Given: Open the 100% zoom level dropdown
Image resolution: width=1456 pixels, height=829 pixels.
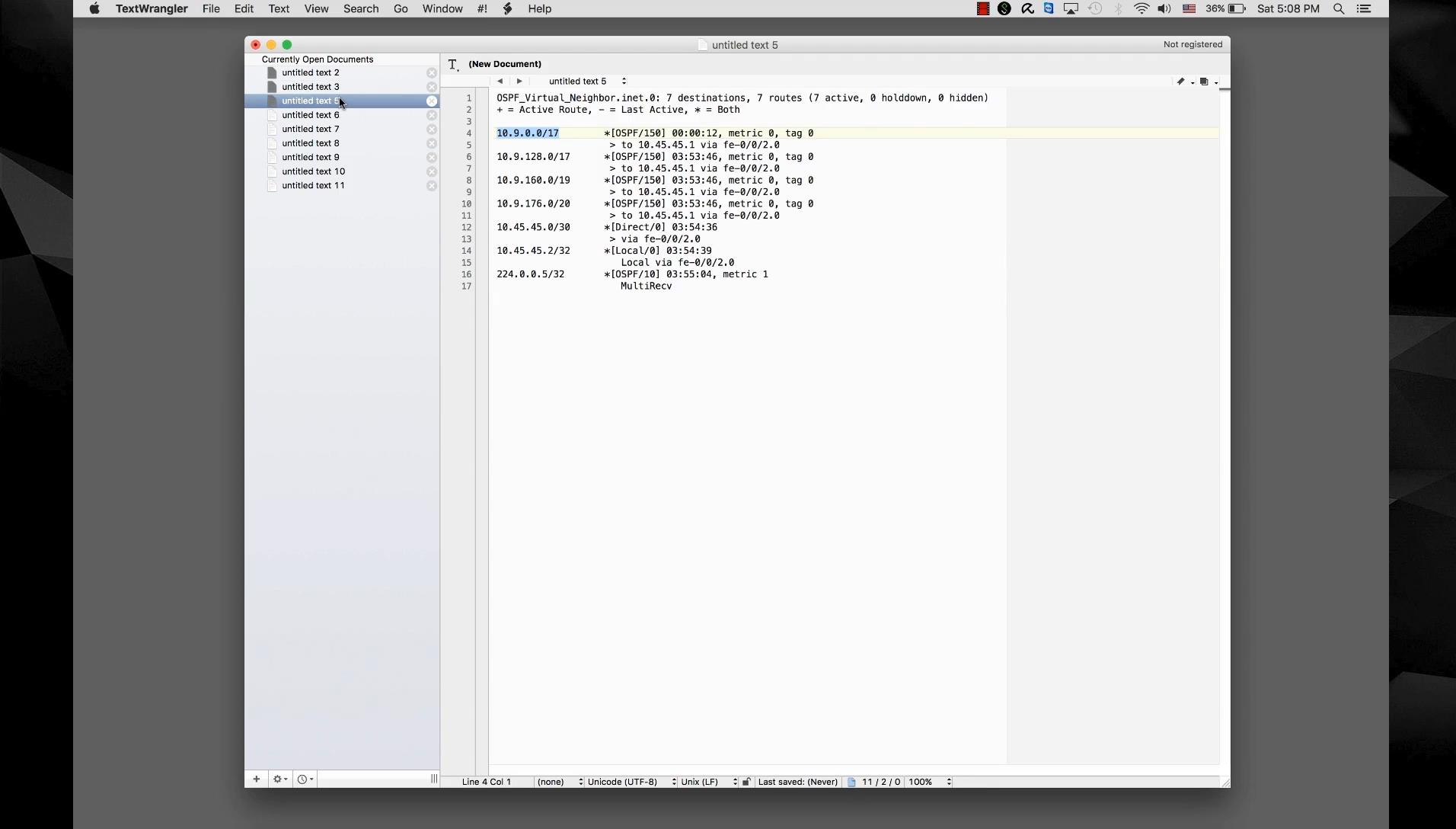Looking at the screenshot, I should (x=929, y=782).
